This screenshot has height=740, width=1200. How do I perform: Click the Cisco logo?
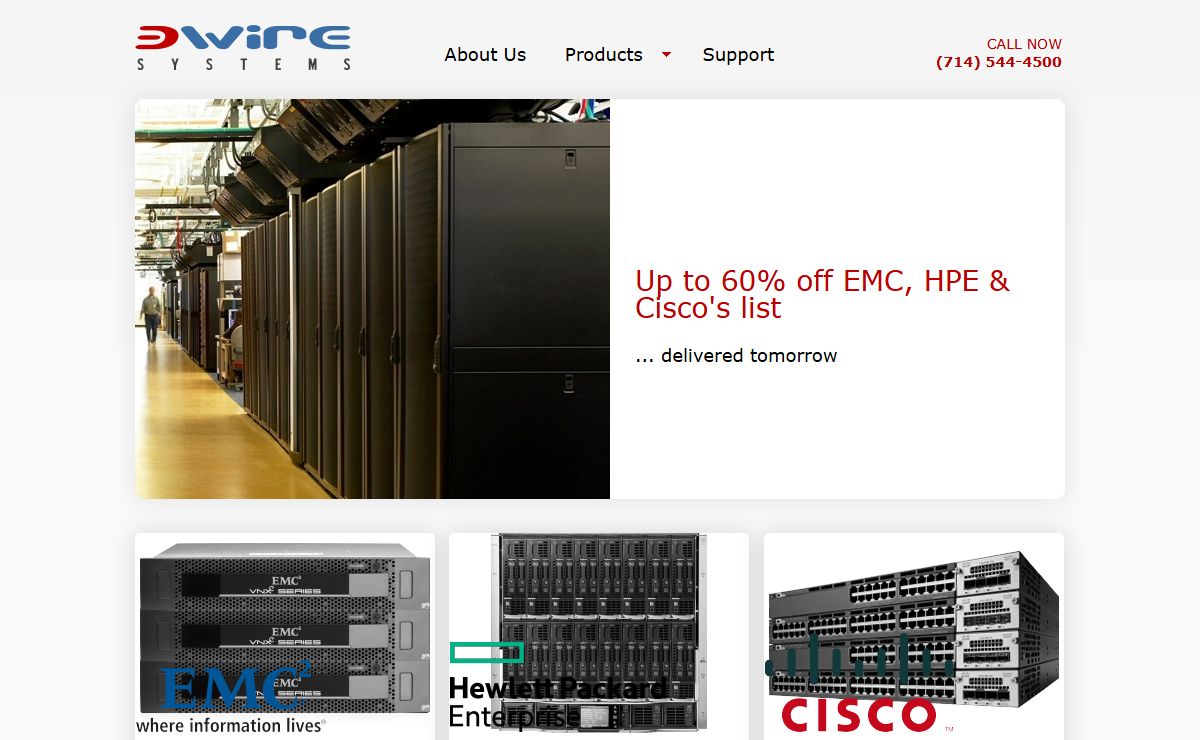(x=860, y=684)
